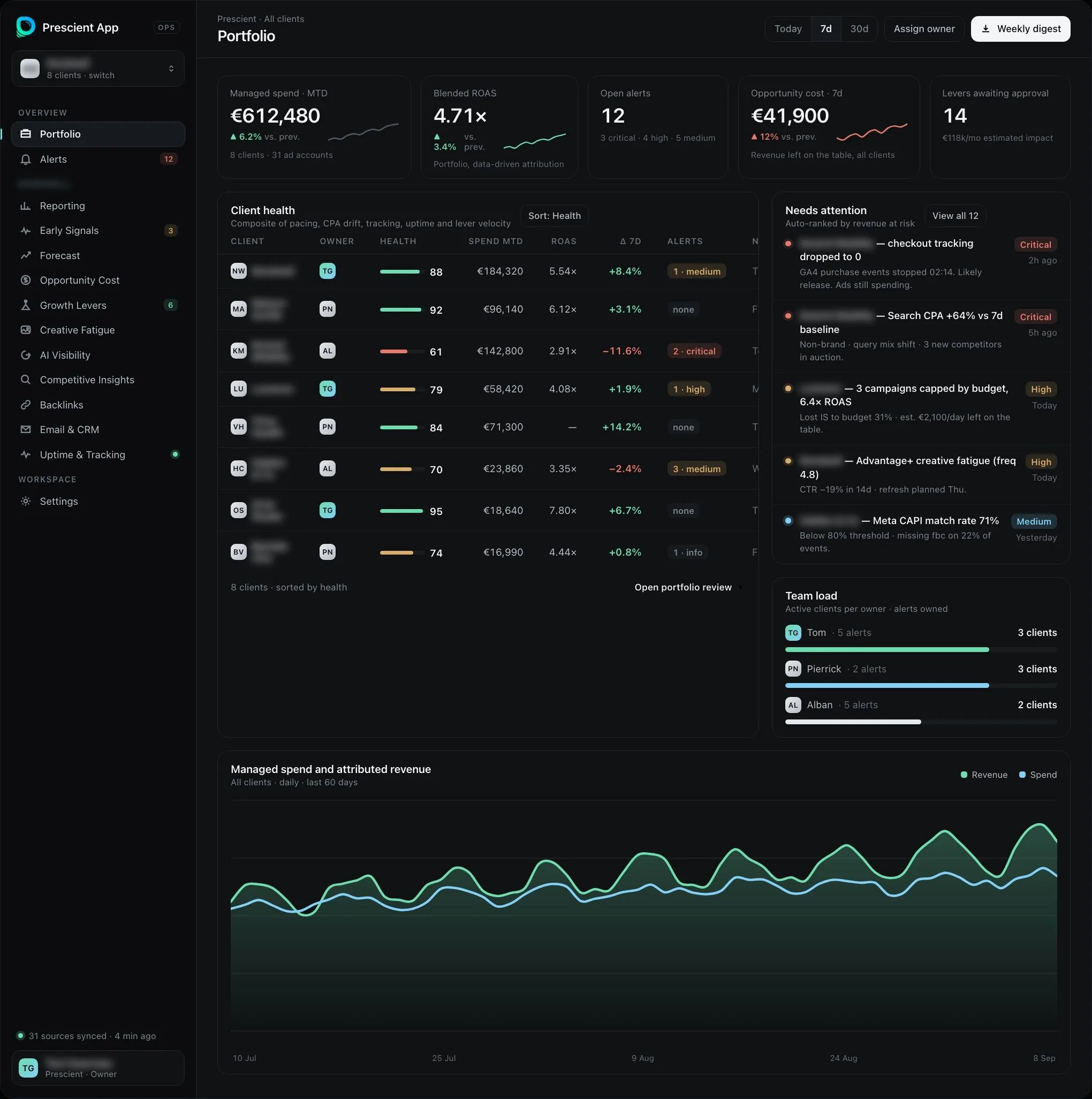
Task: Open Uptime & Tracking pulse icon
Action: 26,454
